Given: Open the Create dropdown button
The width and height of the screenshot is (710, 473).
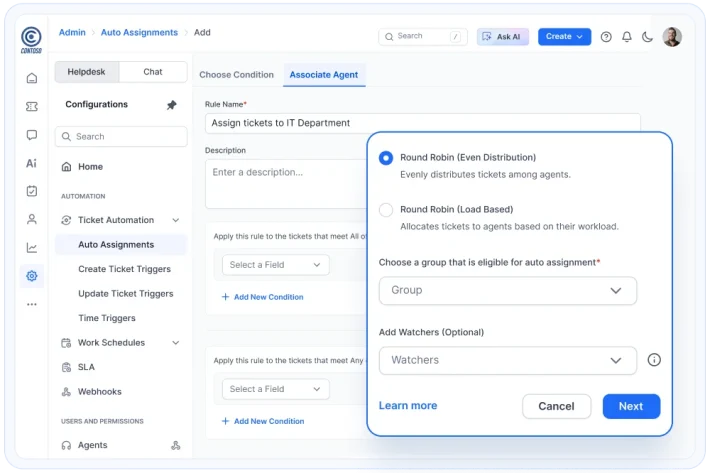Looking at the screenshot, I should [564, 37].
